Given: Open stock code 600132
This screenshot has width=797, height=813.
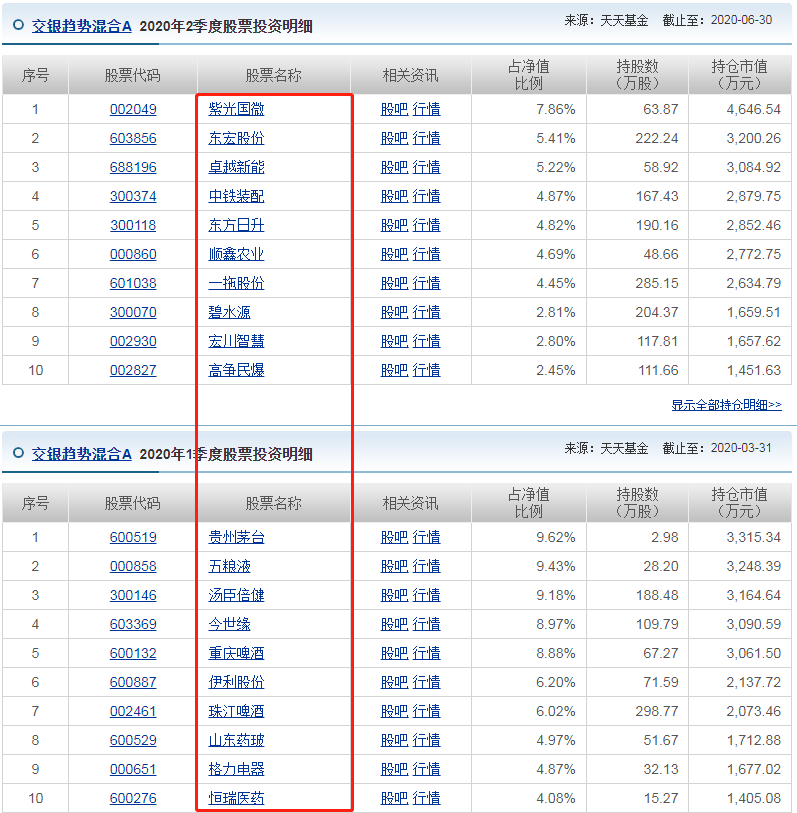Looking at the screenshot, I should point(133,653).
